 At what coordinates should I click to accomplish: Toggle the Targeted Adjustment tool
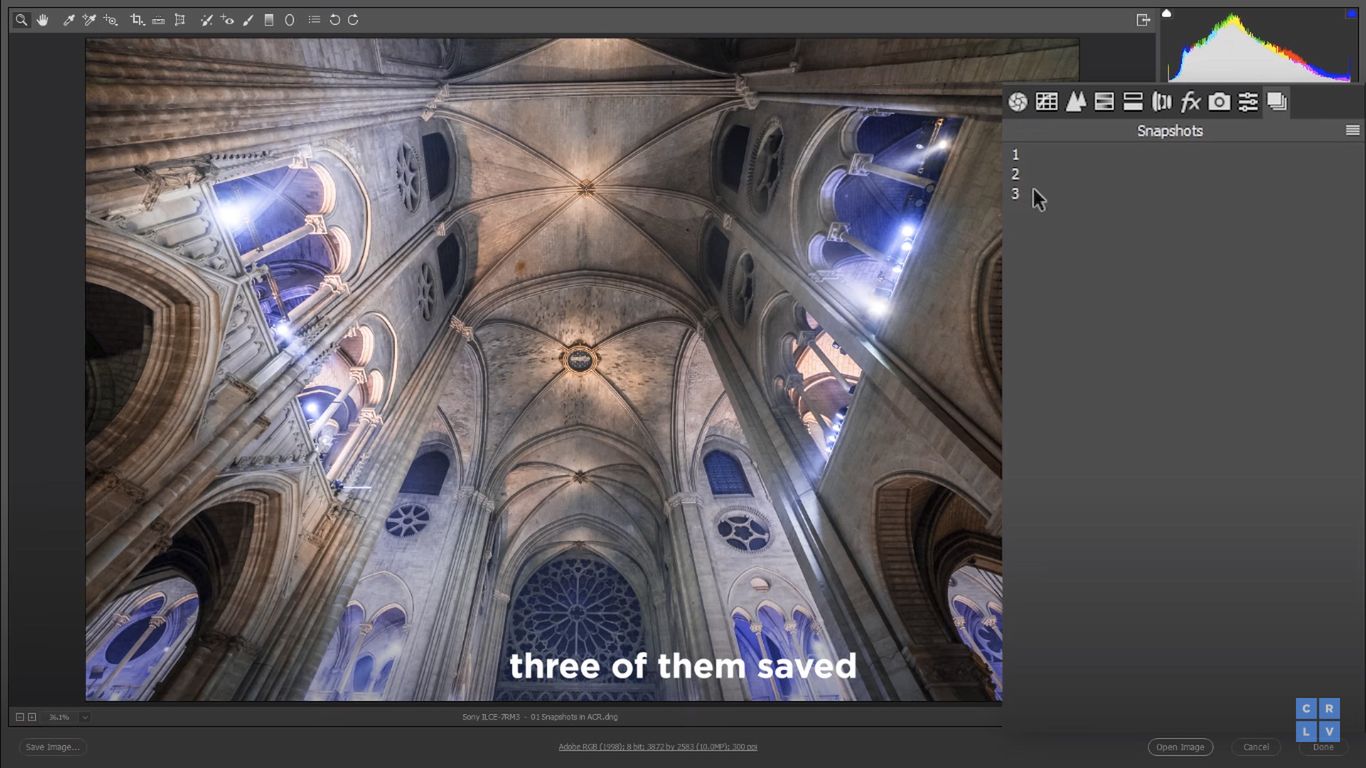pyautogui.click(x=108, y=19)
